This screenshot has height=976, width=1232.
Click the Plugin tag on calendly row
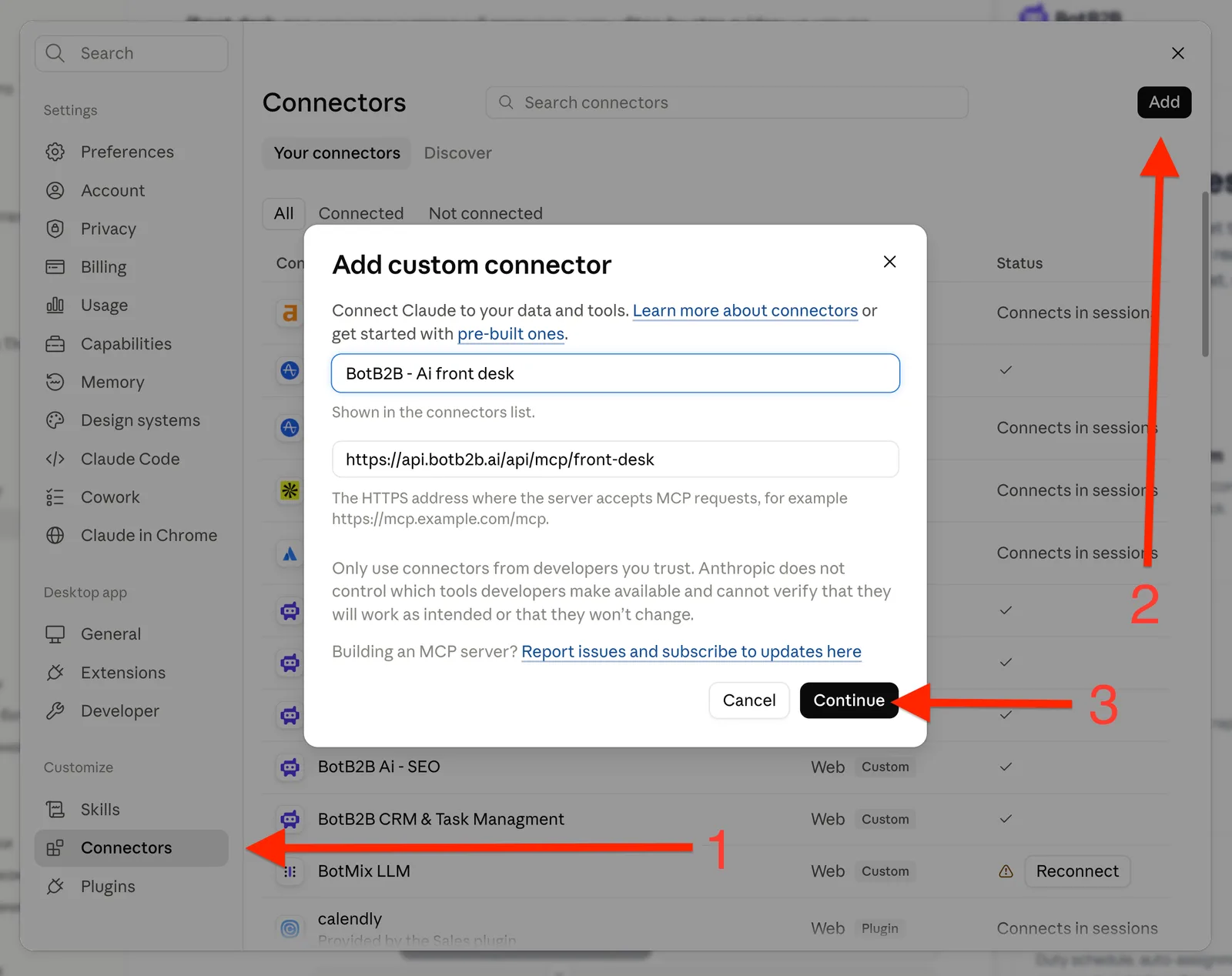click(879, 928)
